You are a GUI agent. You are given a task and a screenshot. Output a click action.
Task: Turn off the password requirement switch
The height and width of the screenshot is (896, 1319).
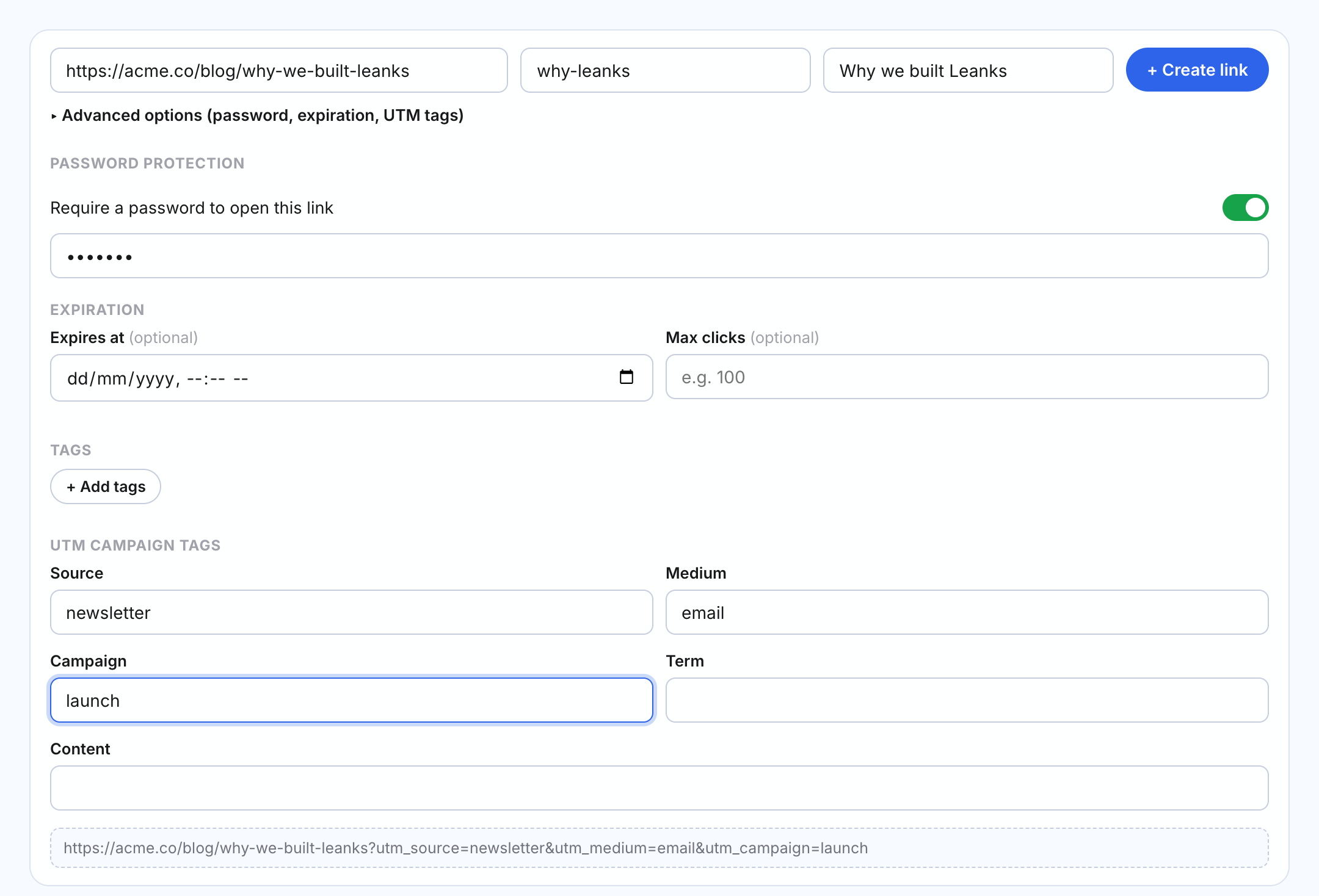point(1245,208)
